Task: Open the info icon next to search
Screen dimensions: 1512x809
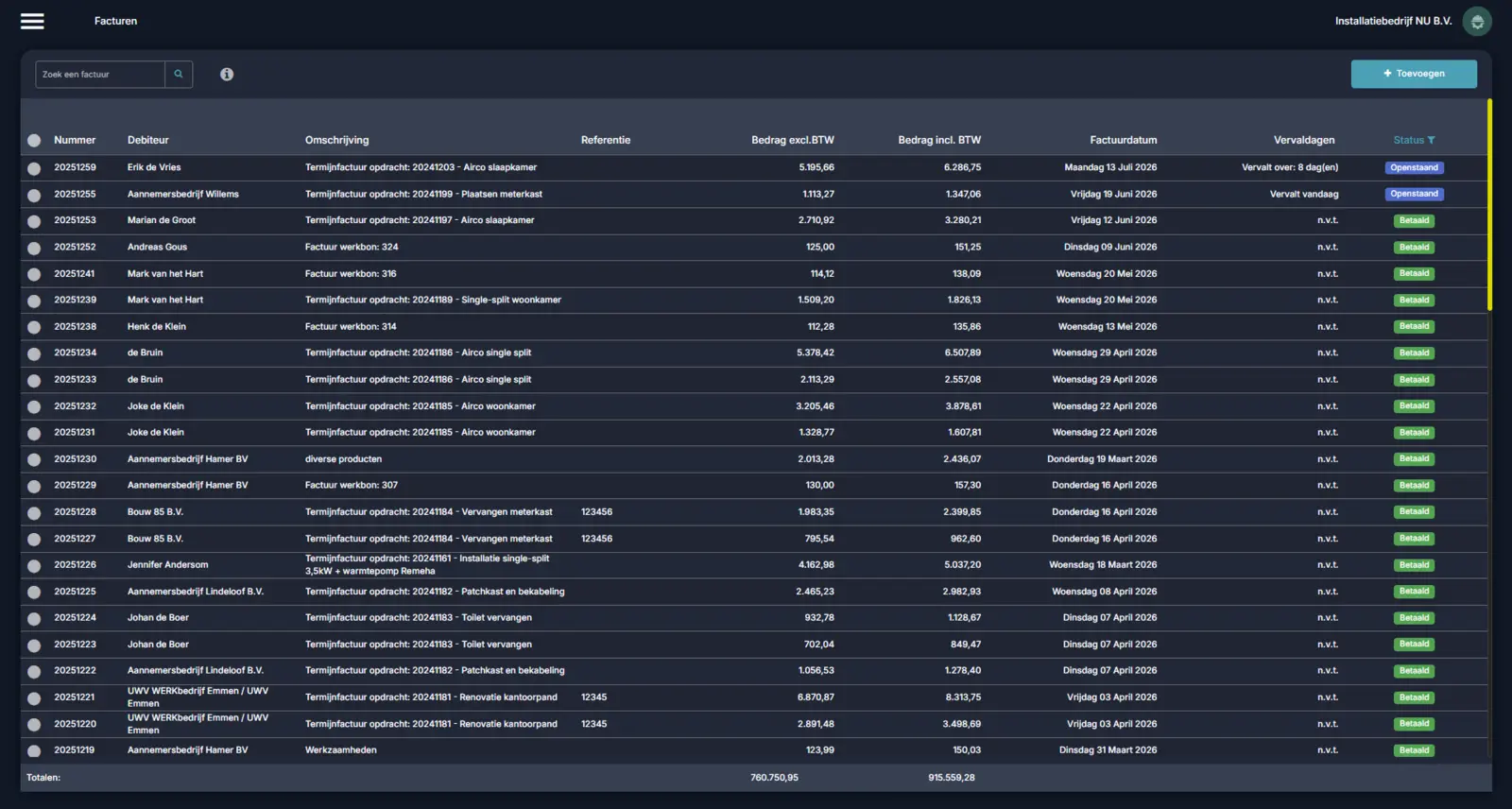Action: point(227,75)
